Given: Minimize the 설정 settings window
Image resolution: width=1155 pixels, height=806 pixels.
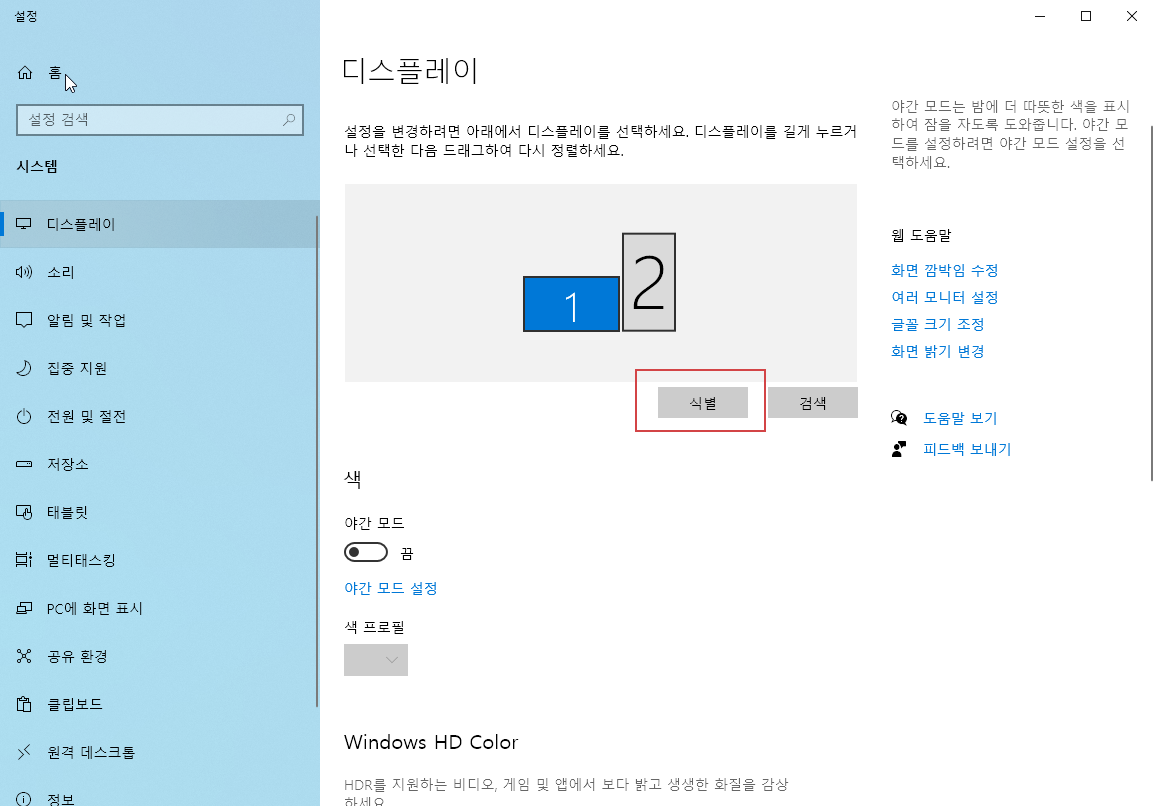Looking at the screenshot, I should point(1040,16).
